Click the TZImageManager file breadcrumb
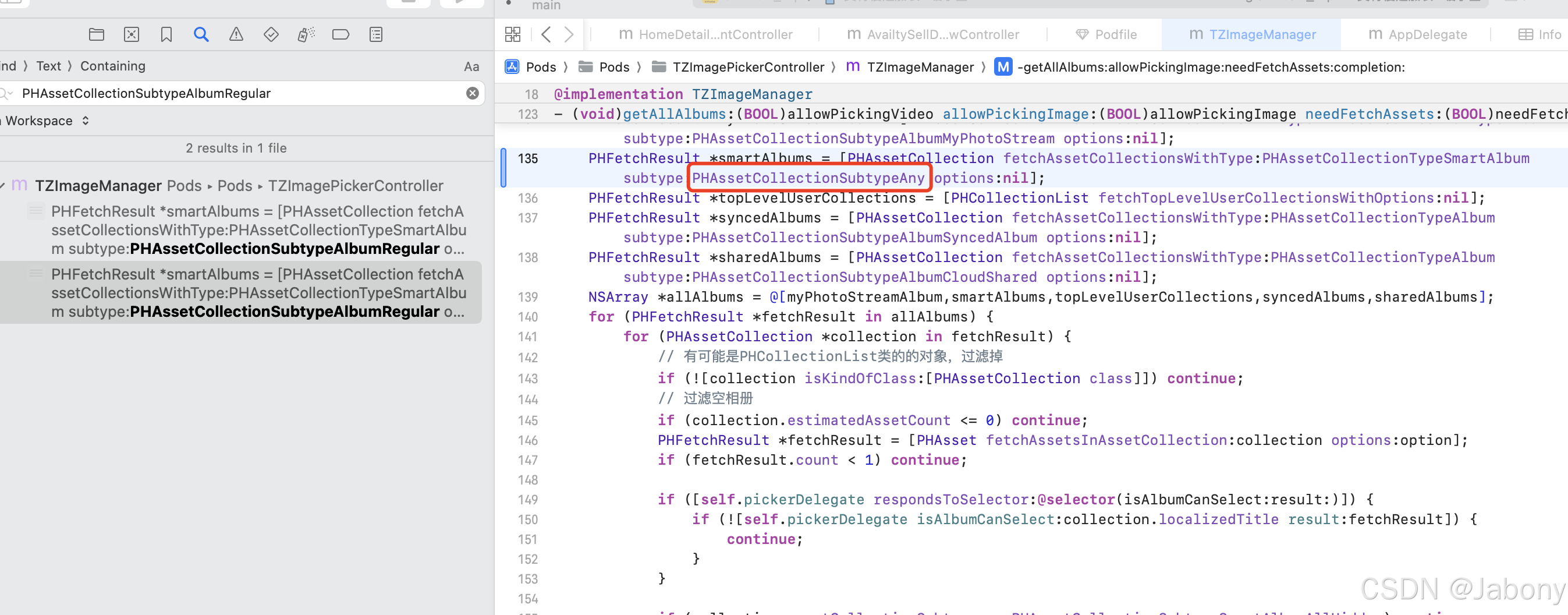Image resolution: width=1568 pixels, height=615 pixels. (x=909, y=67)
